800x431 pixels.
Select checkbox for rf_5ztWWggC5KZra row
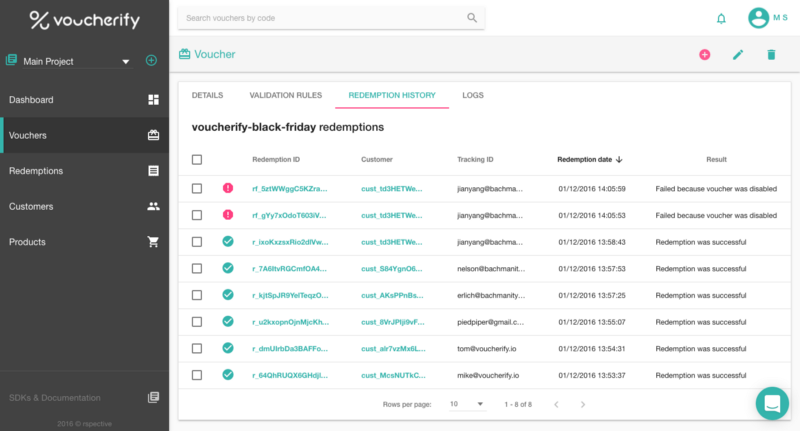[197, 189]
